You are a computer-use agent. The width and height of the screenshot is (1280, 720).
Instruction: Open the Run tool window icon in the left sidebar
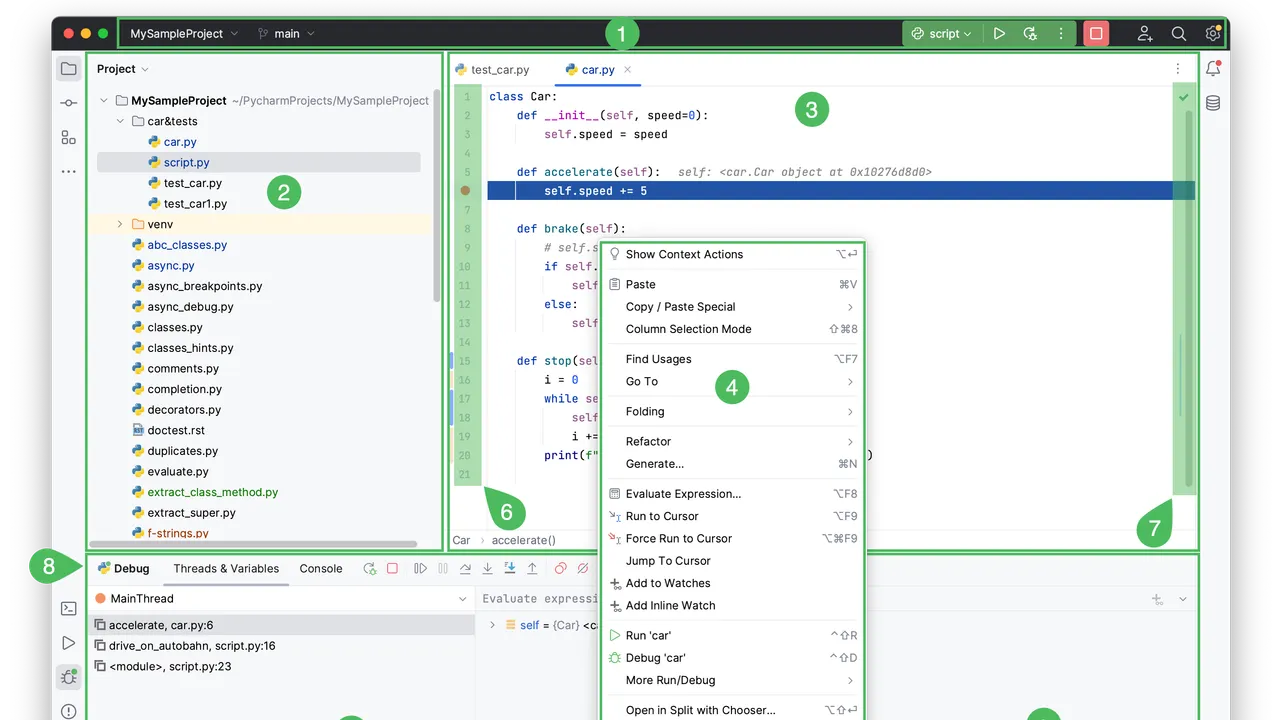coord(68,643)
